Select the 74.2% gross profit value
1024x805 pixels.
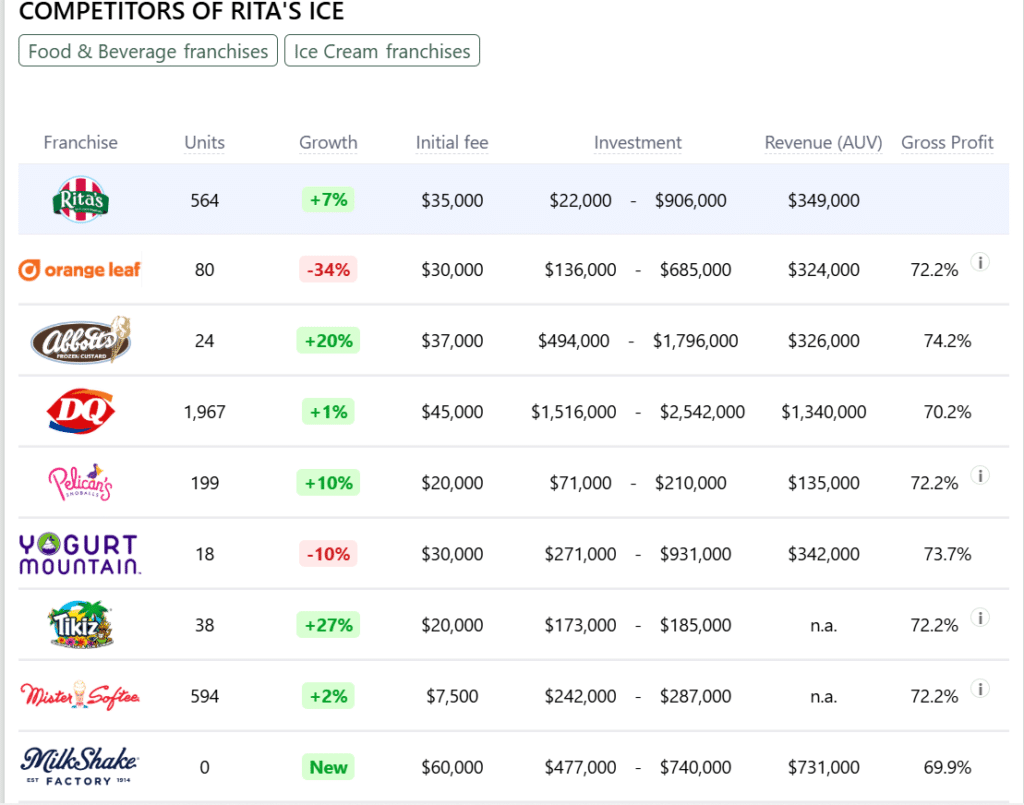[947, 341]
